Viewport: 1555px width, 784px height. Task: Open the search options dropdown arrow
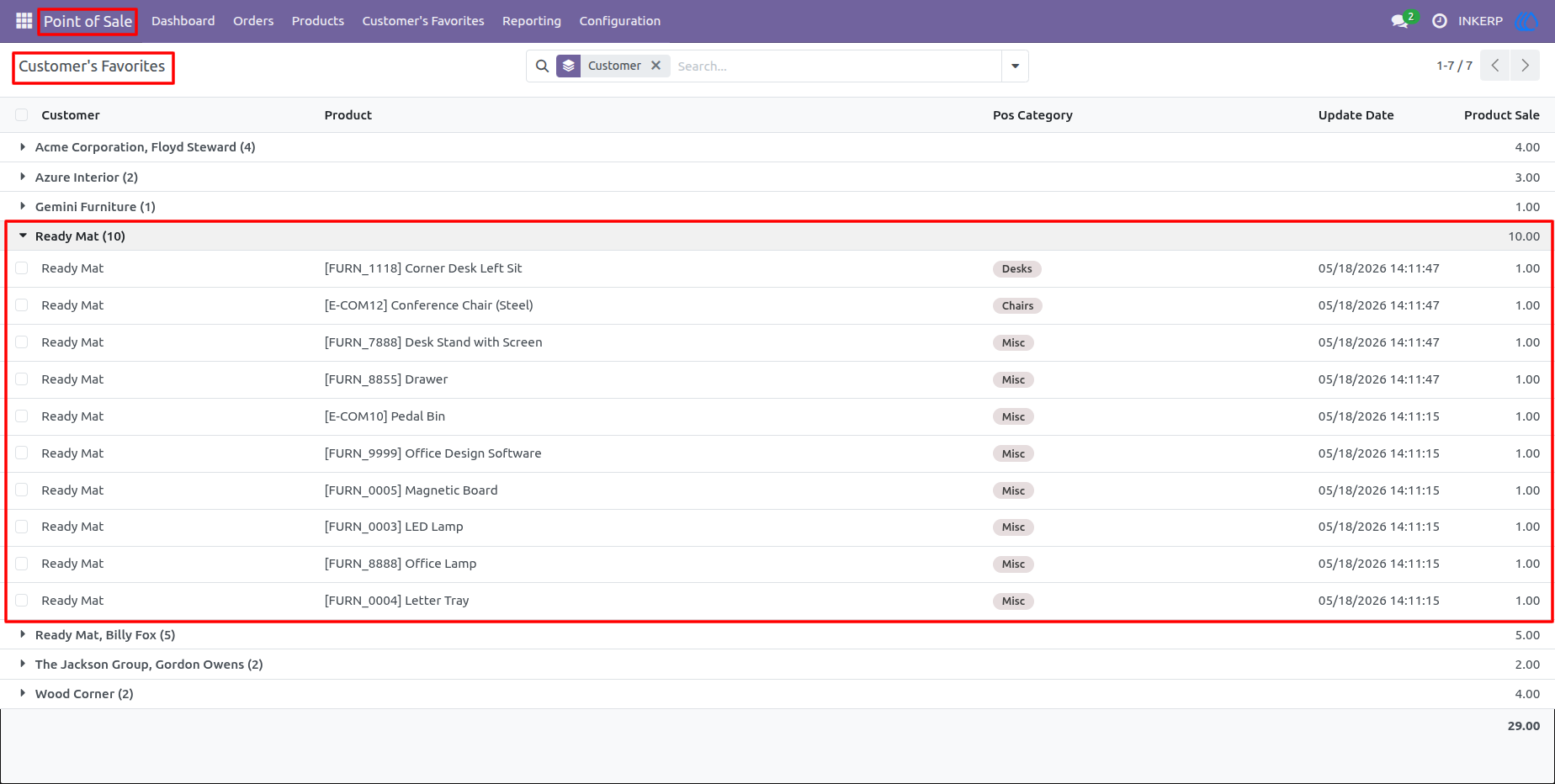pos(1015,66)
